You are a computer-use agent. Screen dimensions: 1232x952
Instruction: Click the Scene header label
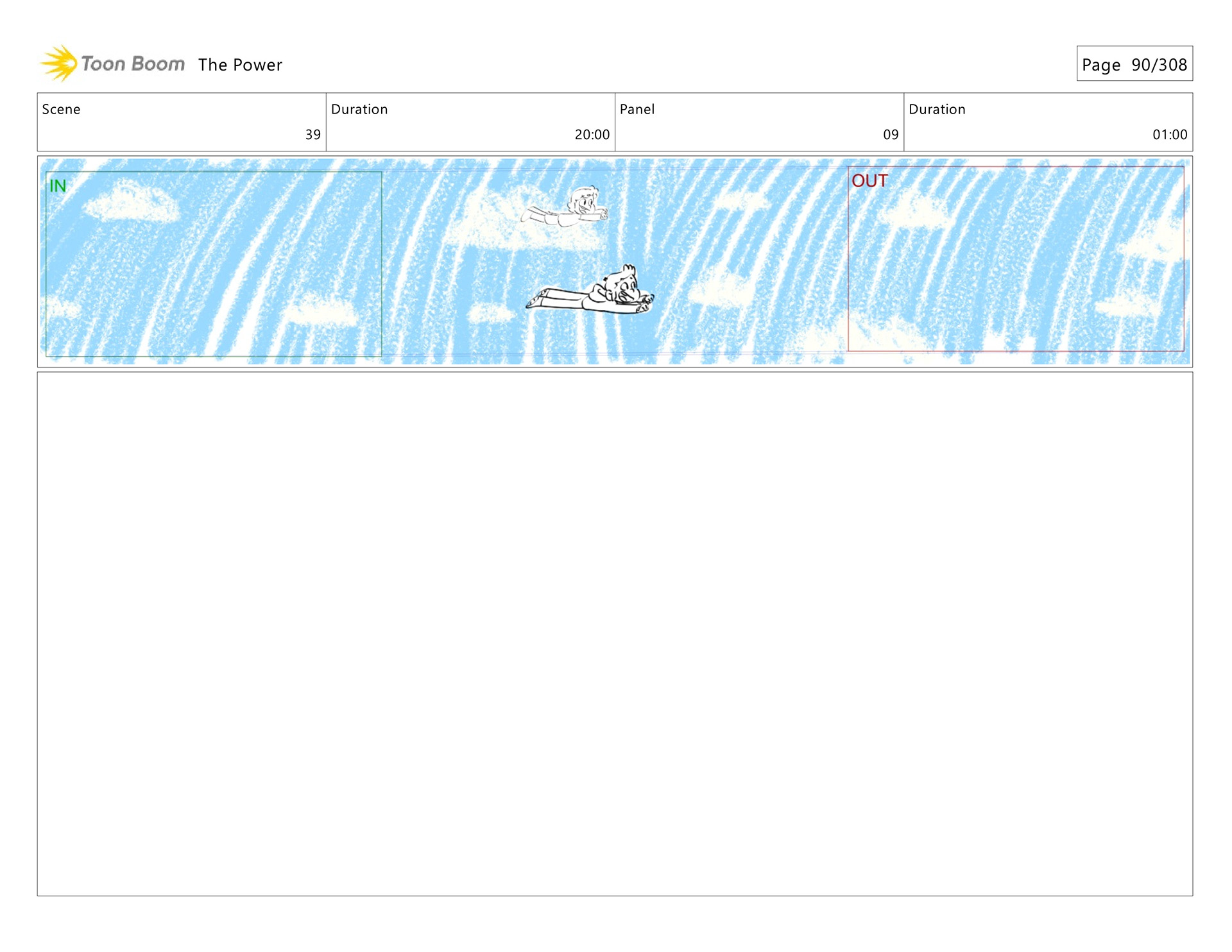coord(61,109)
